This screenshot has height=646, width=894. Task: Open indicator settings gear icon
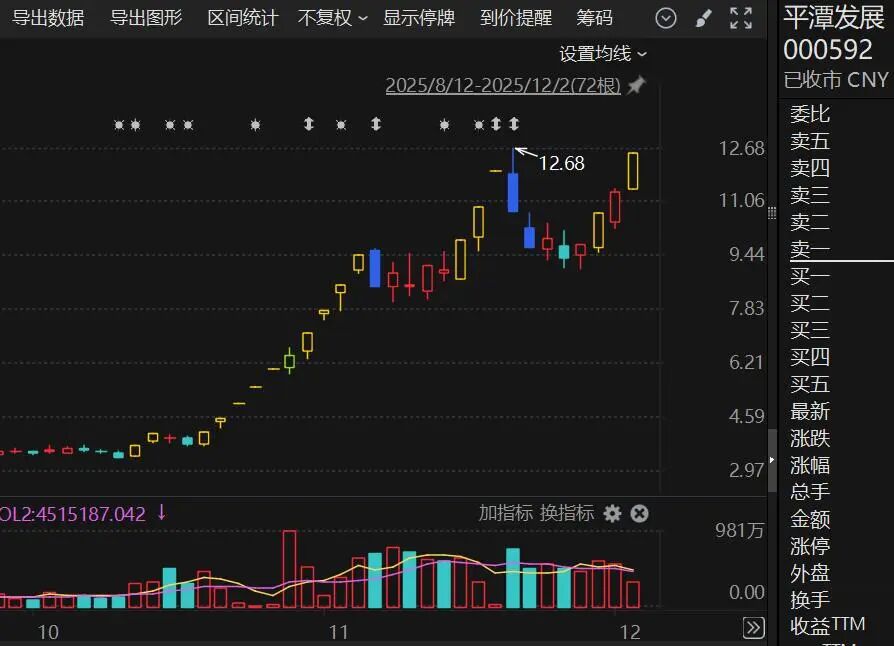[x=612, y=514]
